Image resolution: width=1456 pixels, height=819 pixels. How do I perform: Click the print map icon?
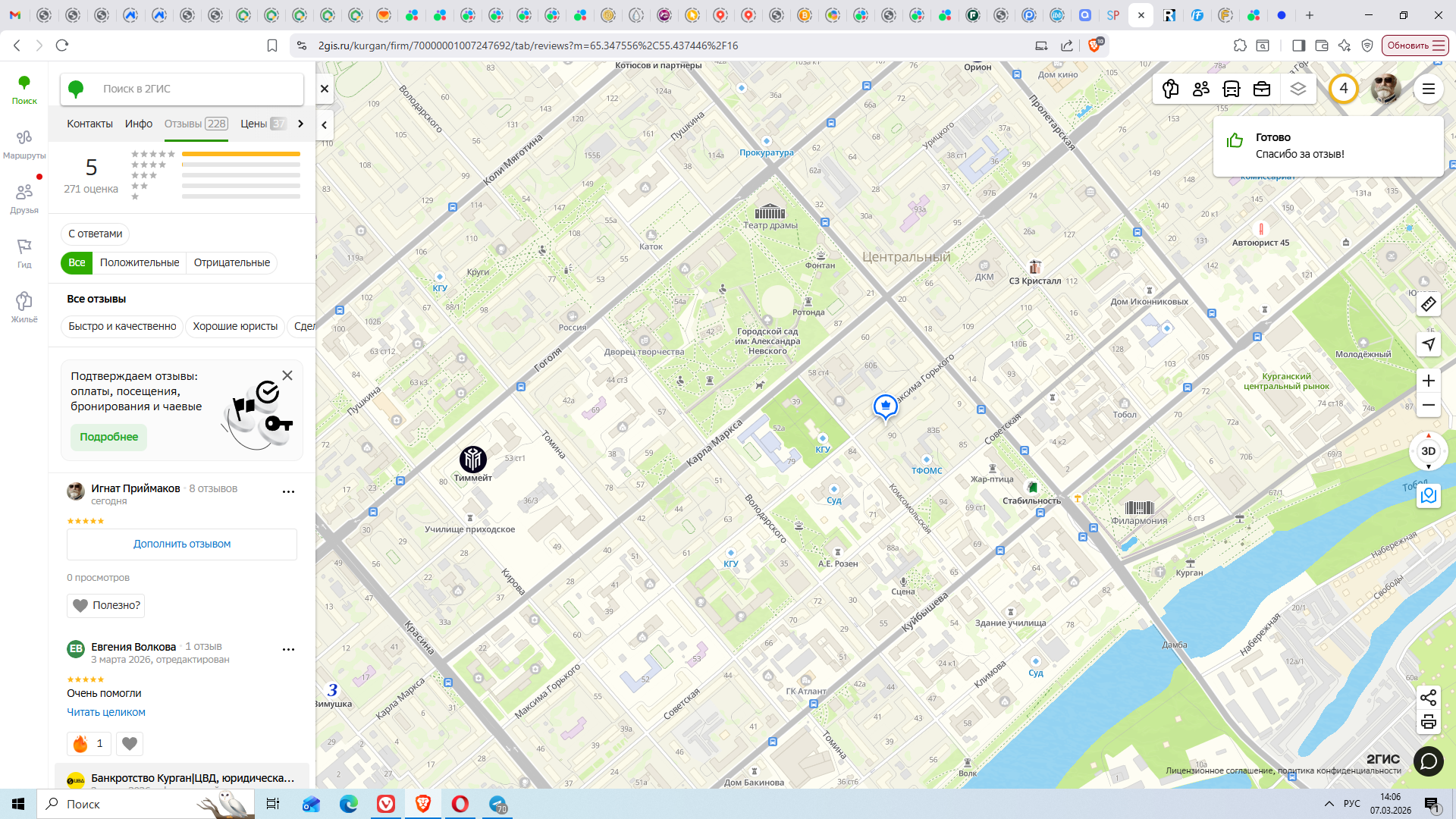[1428, 722]
